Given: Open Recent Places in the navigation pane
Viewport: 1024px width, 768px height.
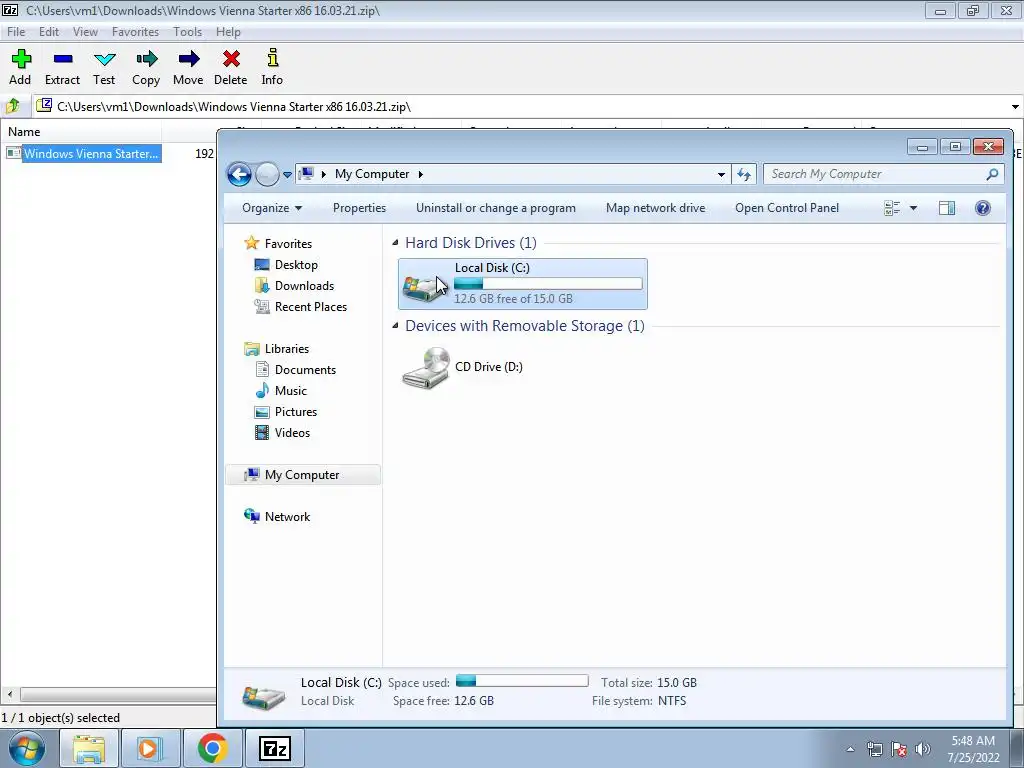Looking at the screenshot, I should 300,306.
